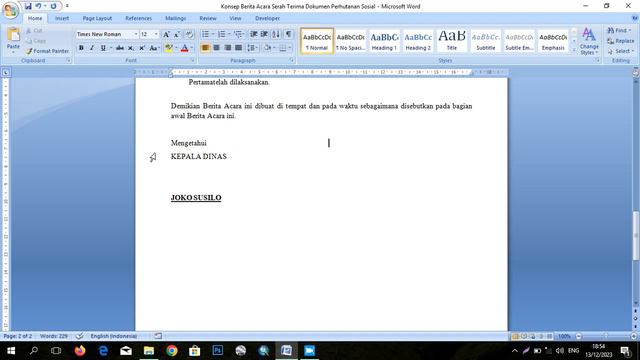
Task: Toggle Underline formatting
Action: tap(103, 48)
